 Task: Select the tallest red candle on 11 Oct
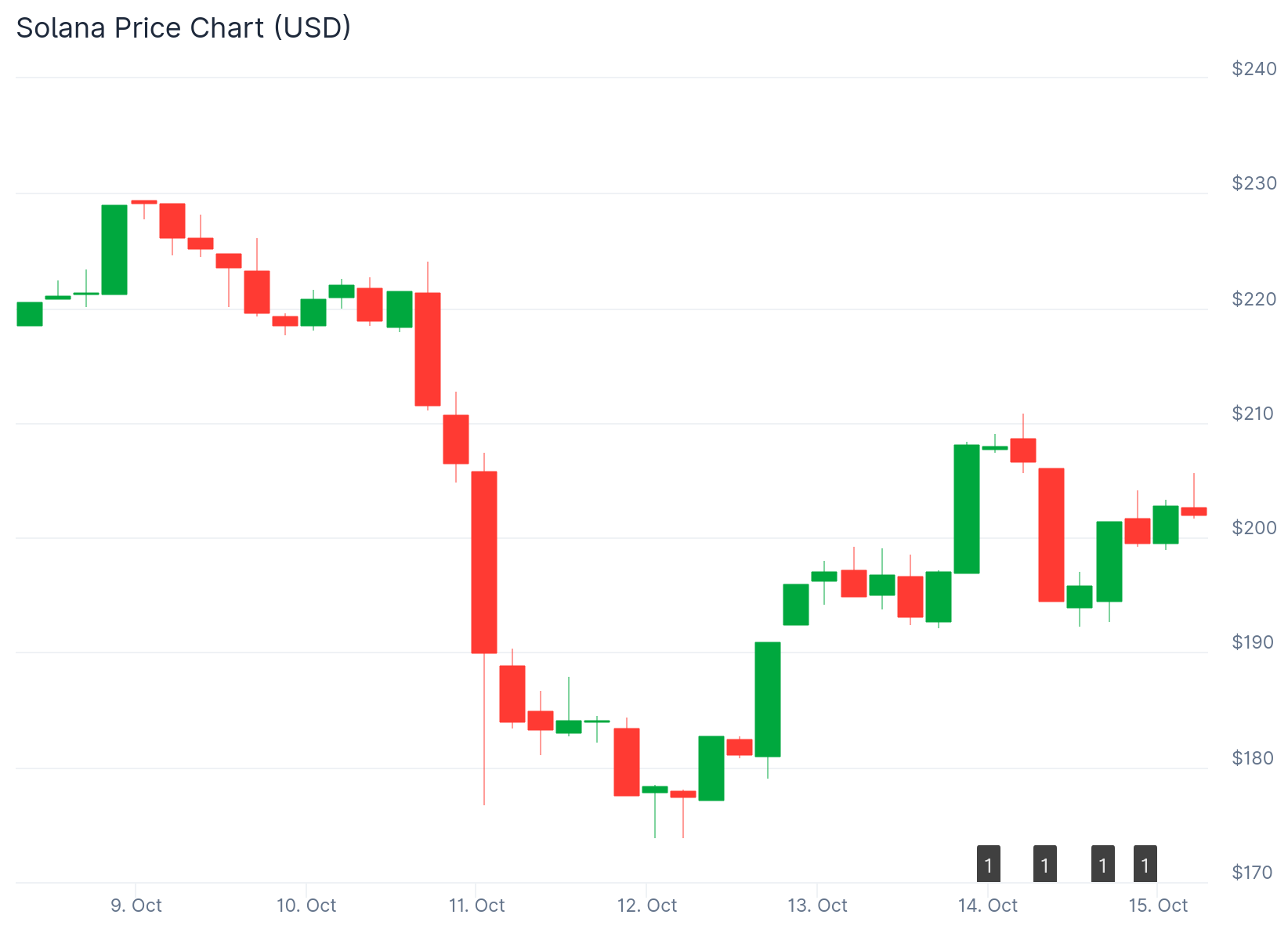coord(484,562)
